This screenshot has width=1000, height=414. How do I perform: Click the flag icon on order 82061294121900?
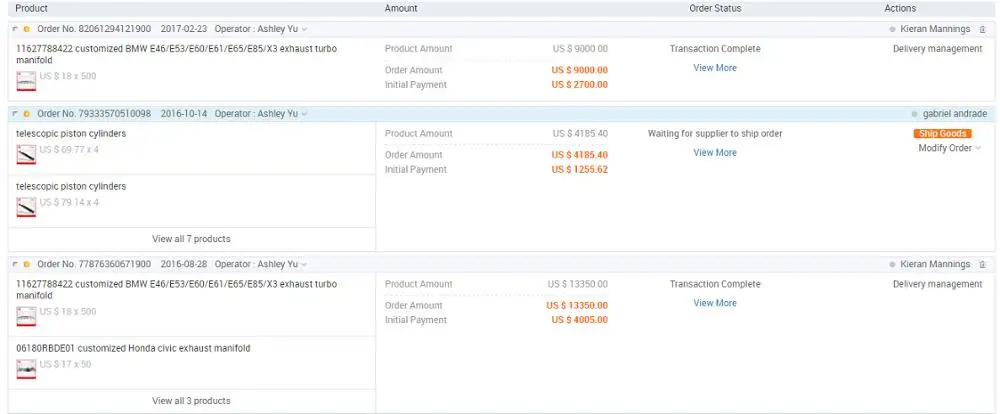15,29
